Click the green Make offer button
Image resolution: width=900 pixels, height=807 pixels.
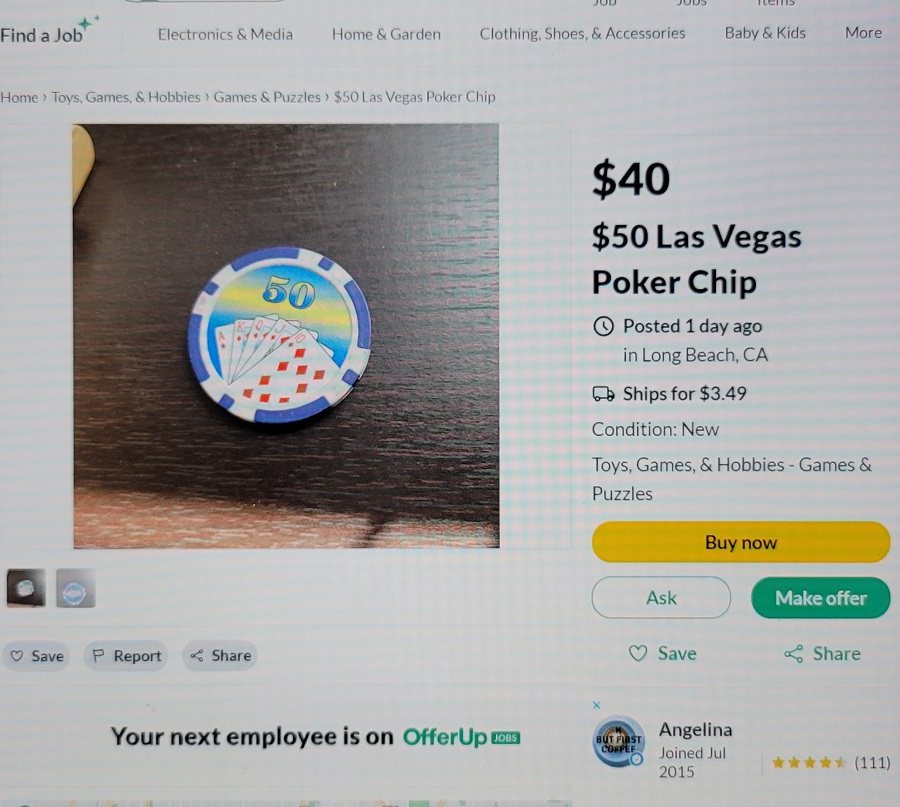(821, 598)
